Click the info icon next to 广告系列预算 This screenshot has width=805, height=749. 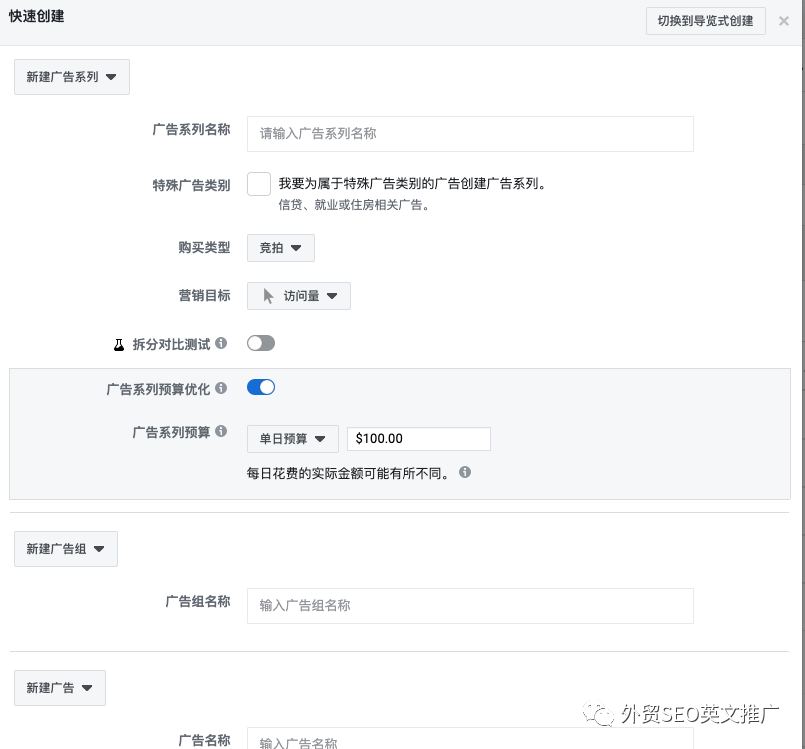tap(220, 430)
